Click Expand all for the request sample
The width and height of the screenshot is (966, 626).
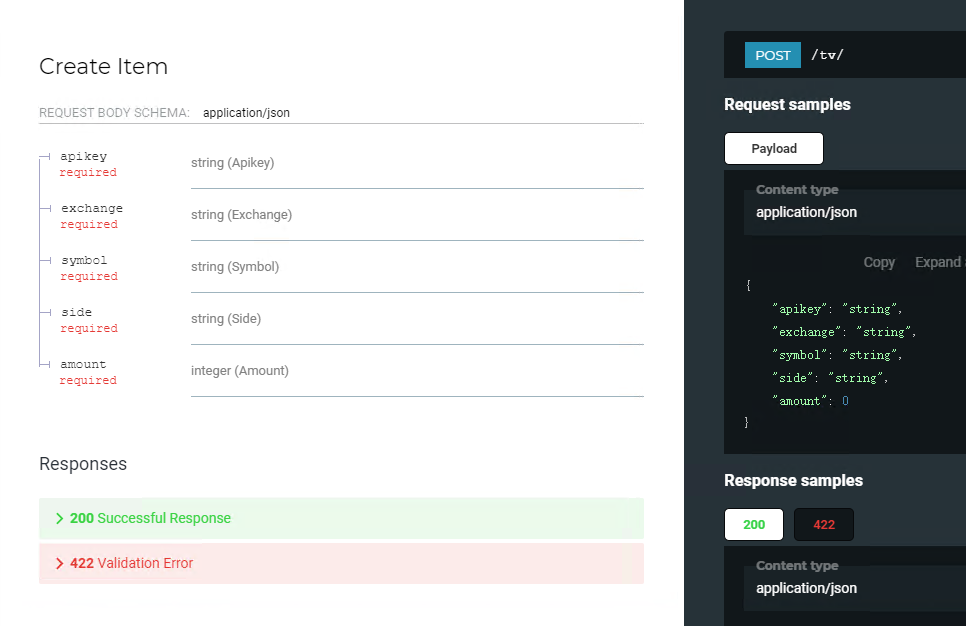pos(940,262)
